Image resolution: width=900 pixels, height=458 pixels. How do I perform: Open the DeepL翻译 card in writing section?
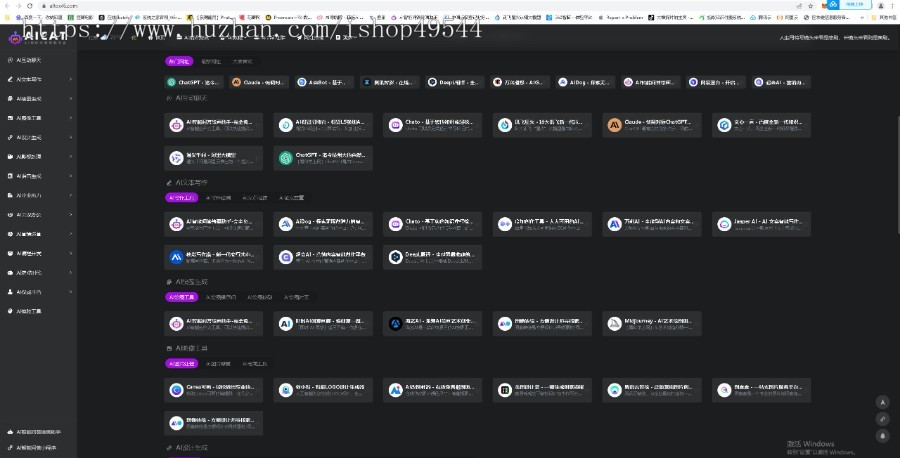tap(433, 257)
